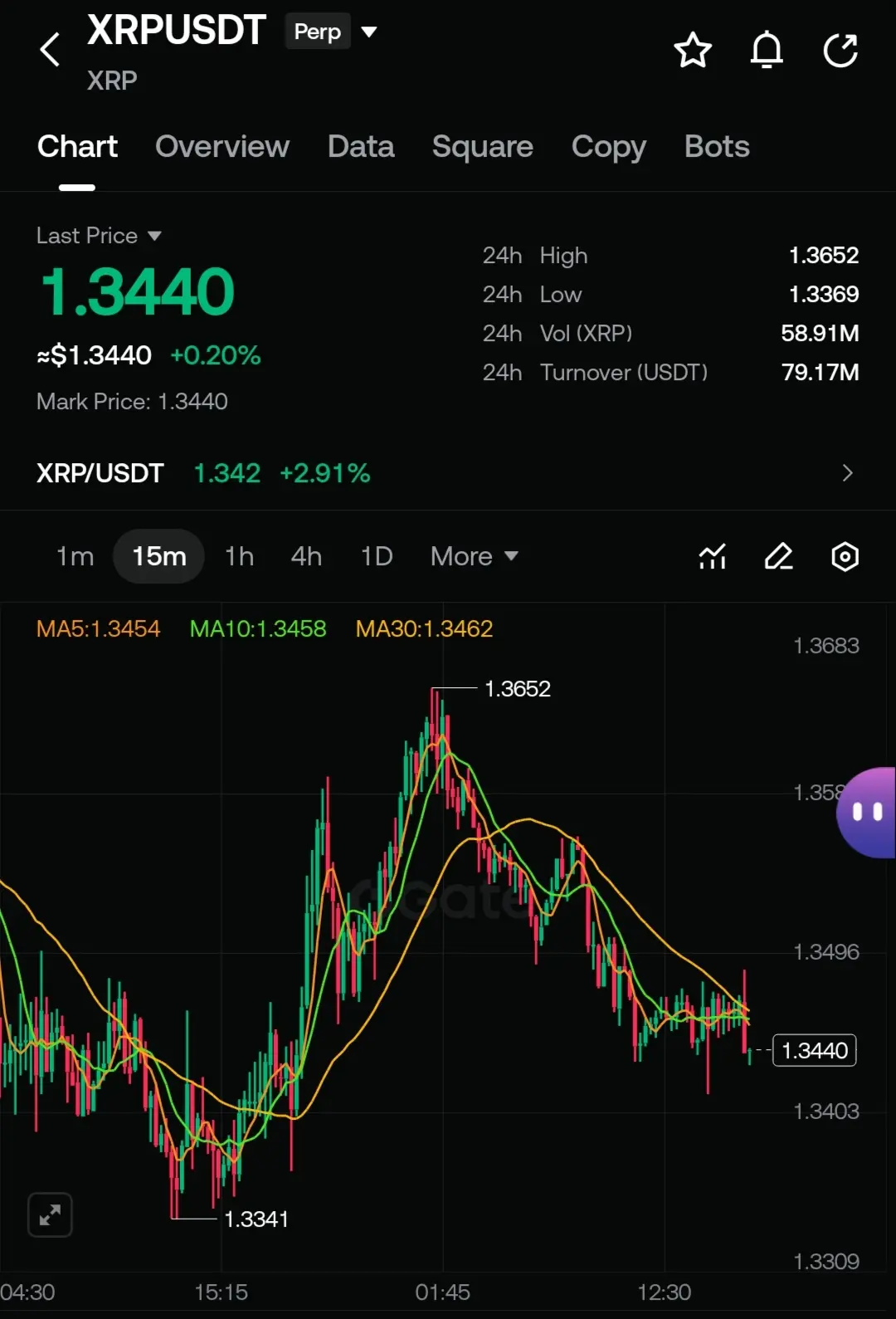
Task: Go to the Bots tab
Action: pyautogui.click(x=717, y=147)
